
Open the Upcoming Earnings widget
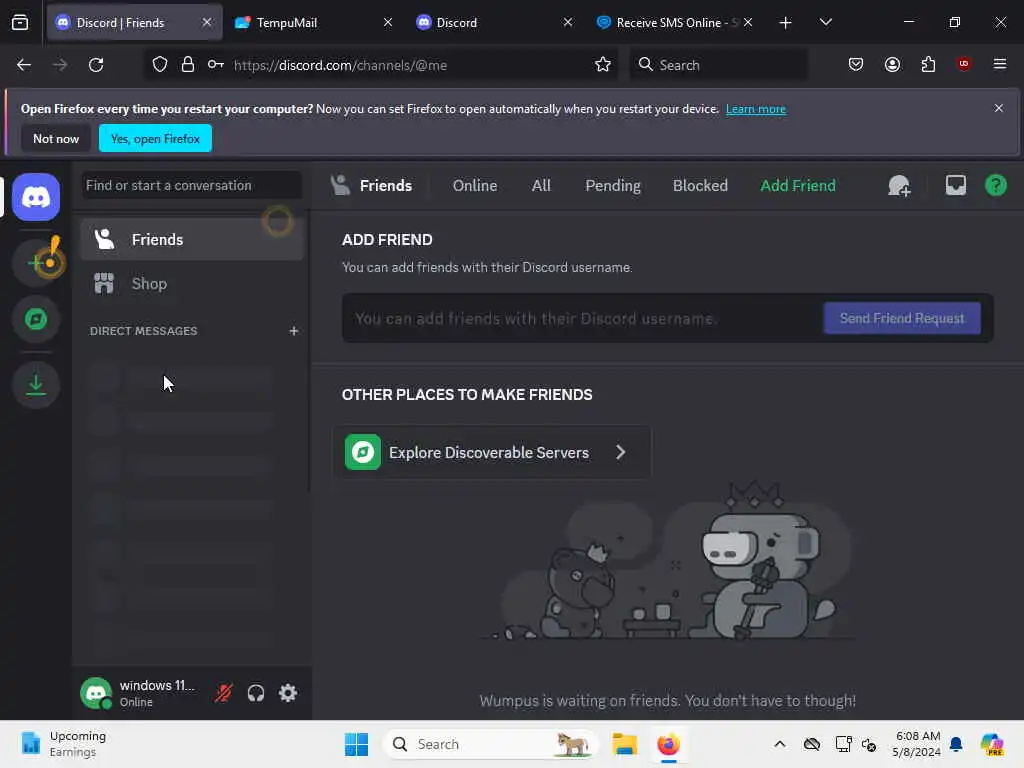[x=63, y=744]
